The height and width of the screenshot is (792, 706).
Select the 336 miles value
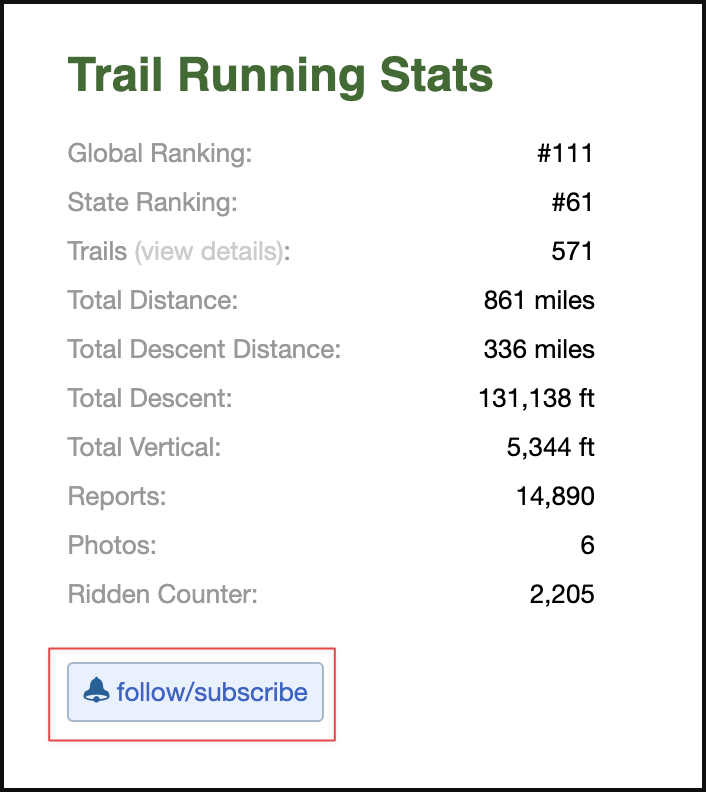pyautogui.click(x=539, y=349)
